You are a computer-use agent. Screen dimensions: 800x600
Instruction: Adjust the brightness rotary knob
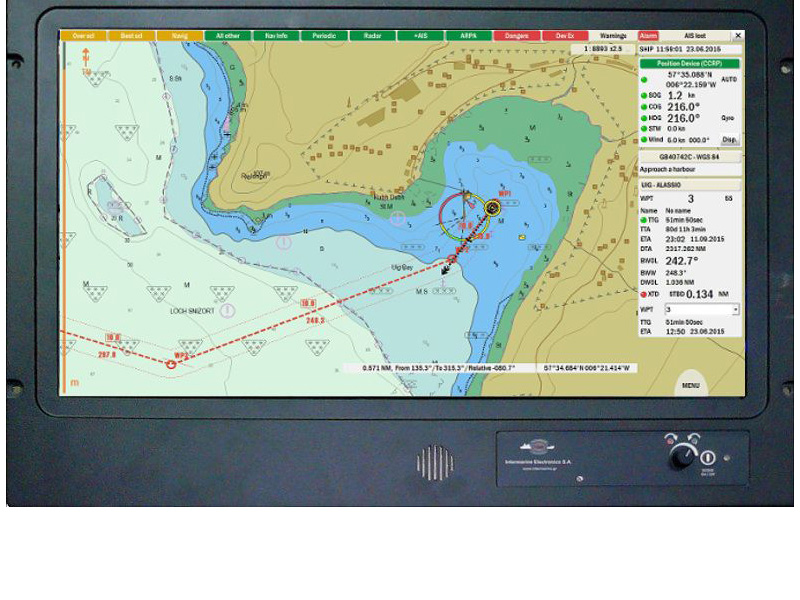[x=683, y=455]
